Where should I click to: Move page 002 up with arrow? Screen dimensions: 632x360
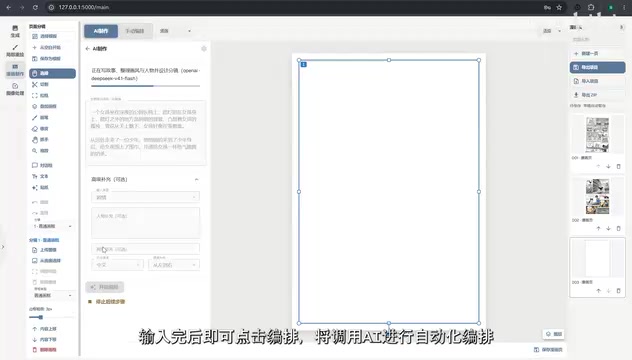pyautogui.click(x=598, y=229)
